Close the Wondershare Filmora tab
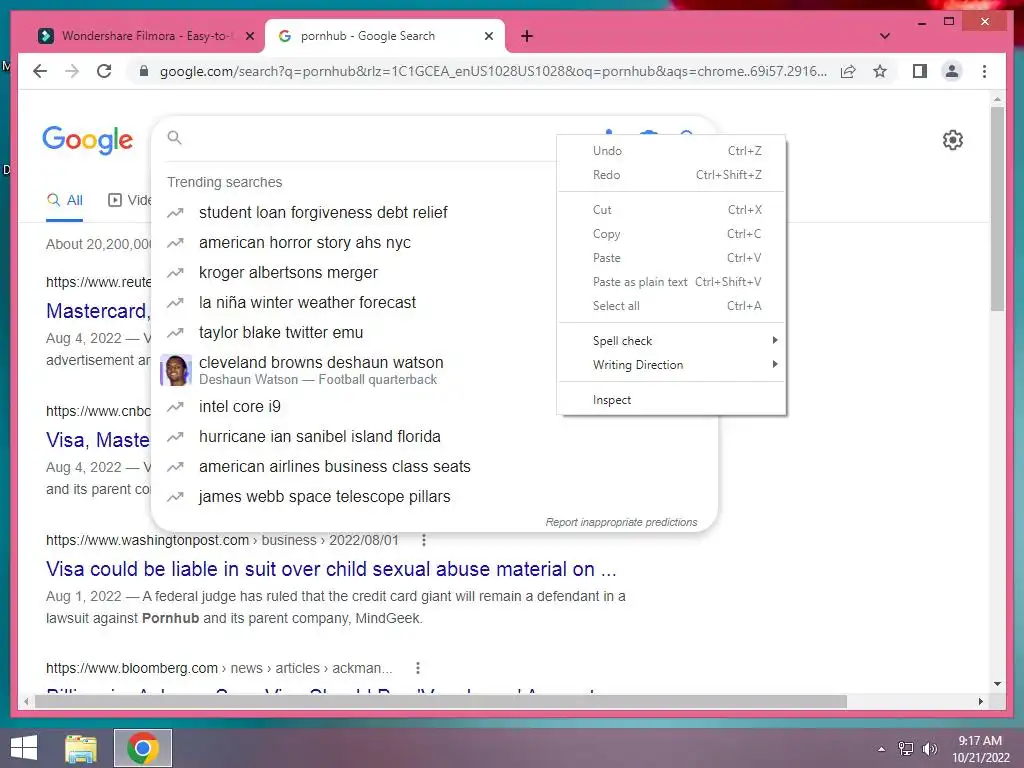 click(249, 36)
